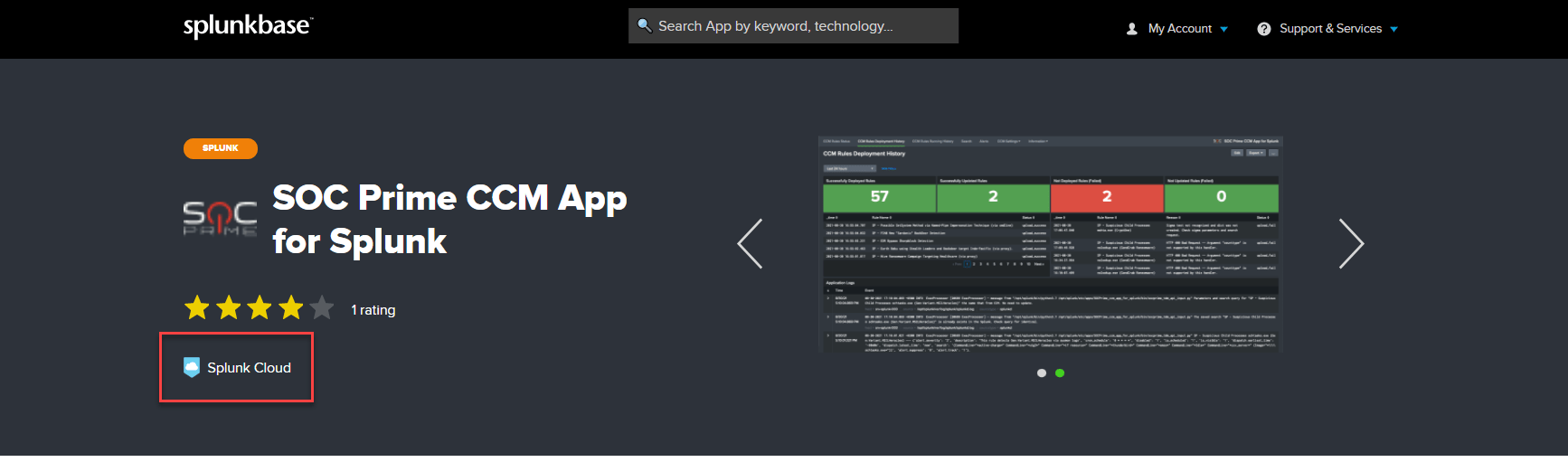Image resolution: width=1568 pixels, height=462 pixels.
Task: Click the Splunk Cloud shield icon
Action: click(x=192, y=367)
